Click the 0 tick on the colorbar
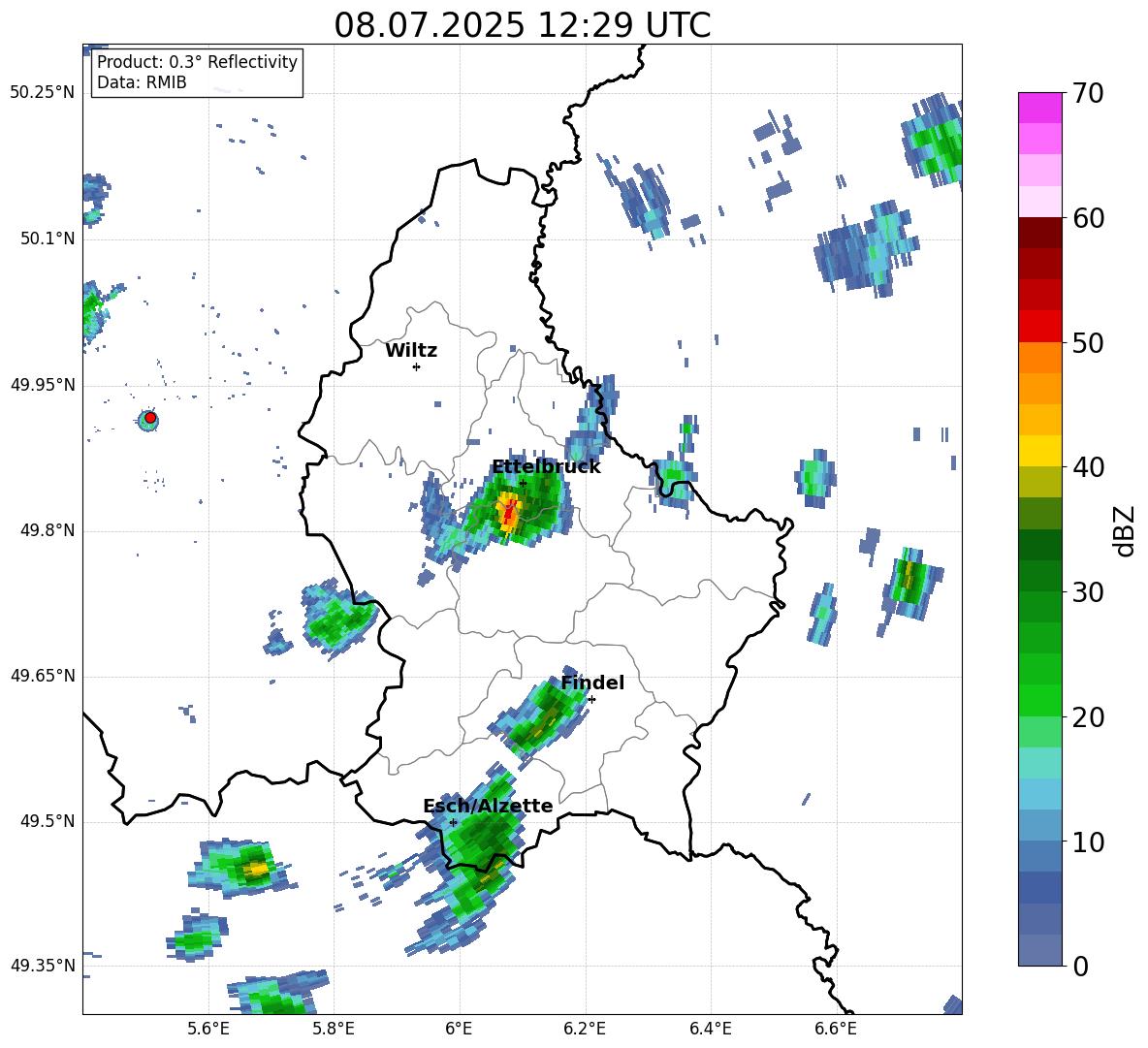Image resolution: width=1148 pixels, height=1048 pixels. [x=1080, y=966]
